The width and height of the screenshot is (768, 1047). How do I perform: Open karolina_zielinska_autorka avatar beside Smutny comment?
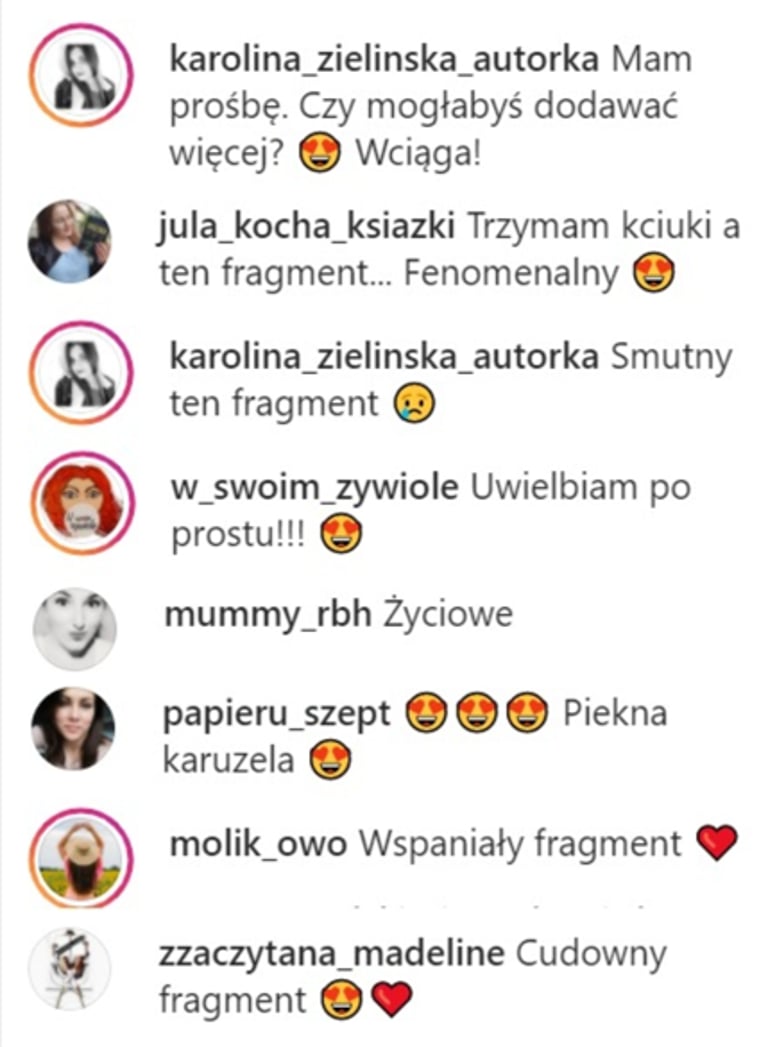[x=81, y=373]
